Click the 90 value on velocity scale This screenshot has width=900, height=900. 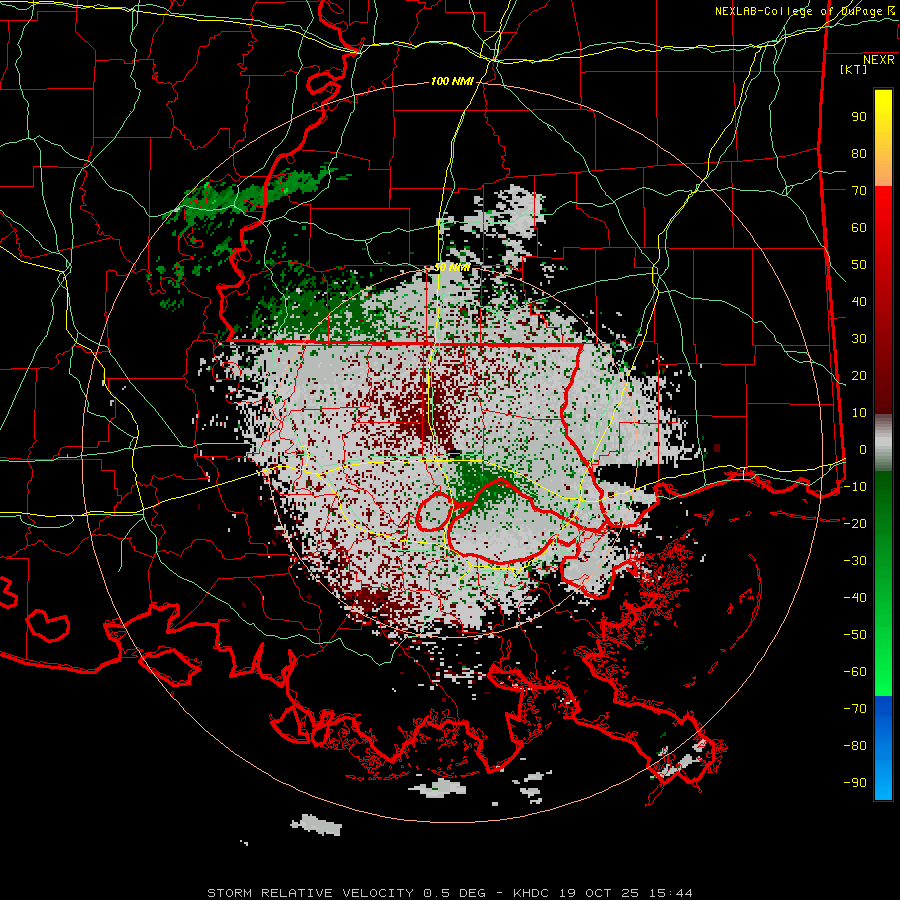(859, 117)
